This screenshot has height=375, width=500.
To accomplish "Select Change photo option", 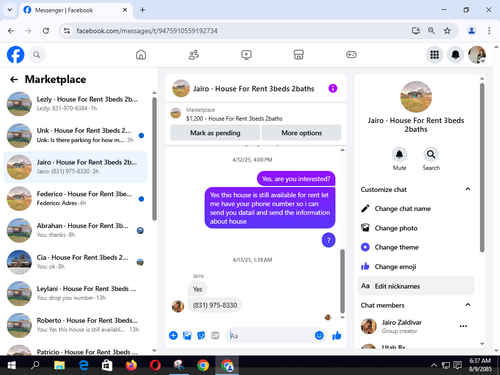I will coord(416,228).
